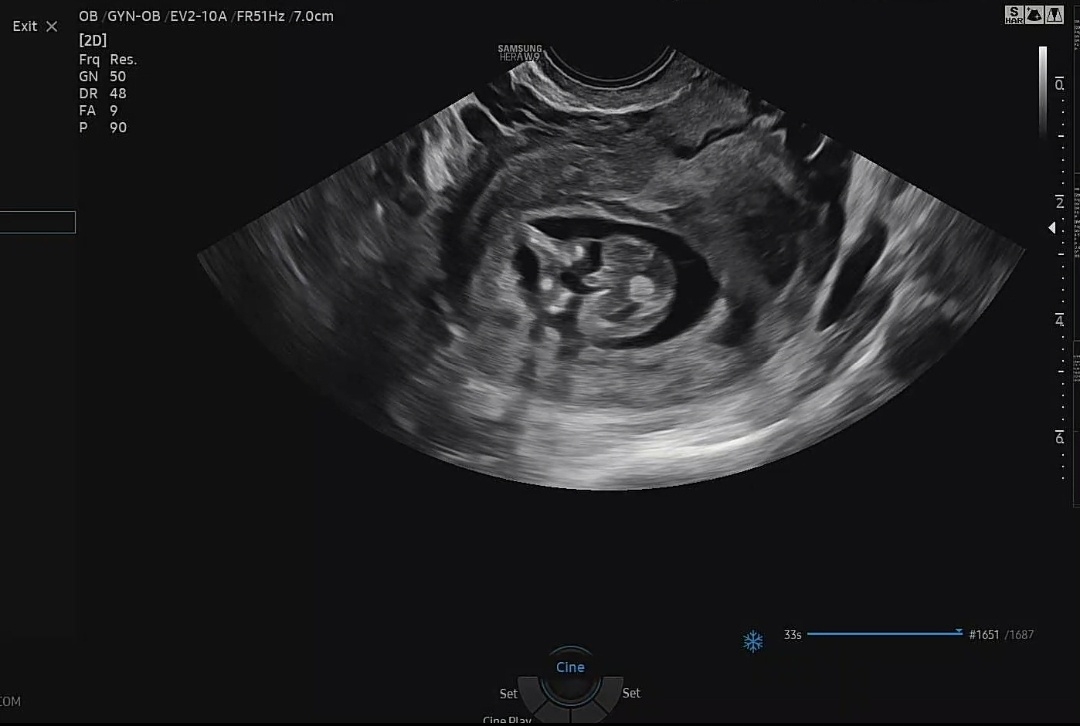Screen dimensions: 1080x726
Task: Click the EV2-10A probe name in header
Action: pos(198,16)
